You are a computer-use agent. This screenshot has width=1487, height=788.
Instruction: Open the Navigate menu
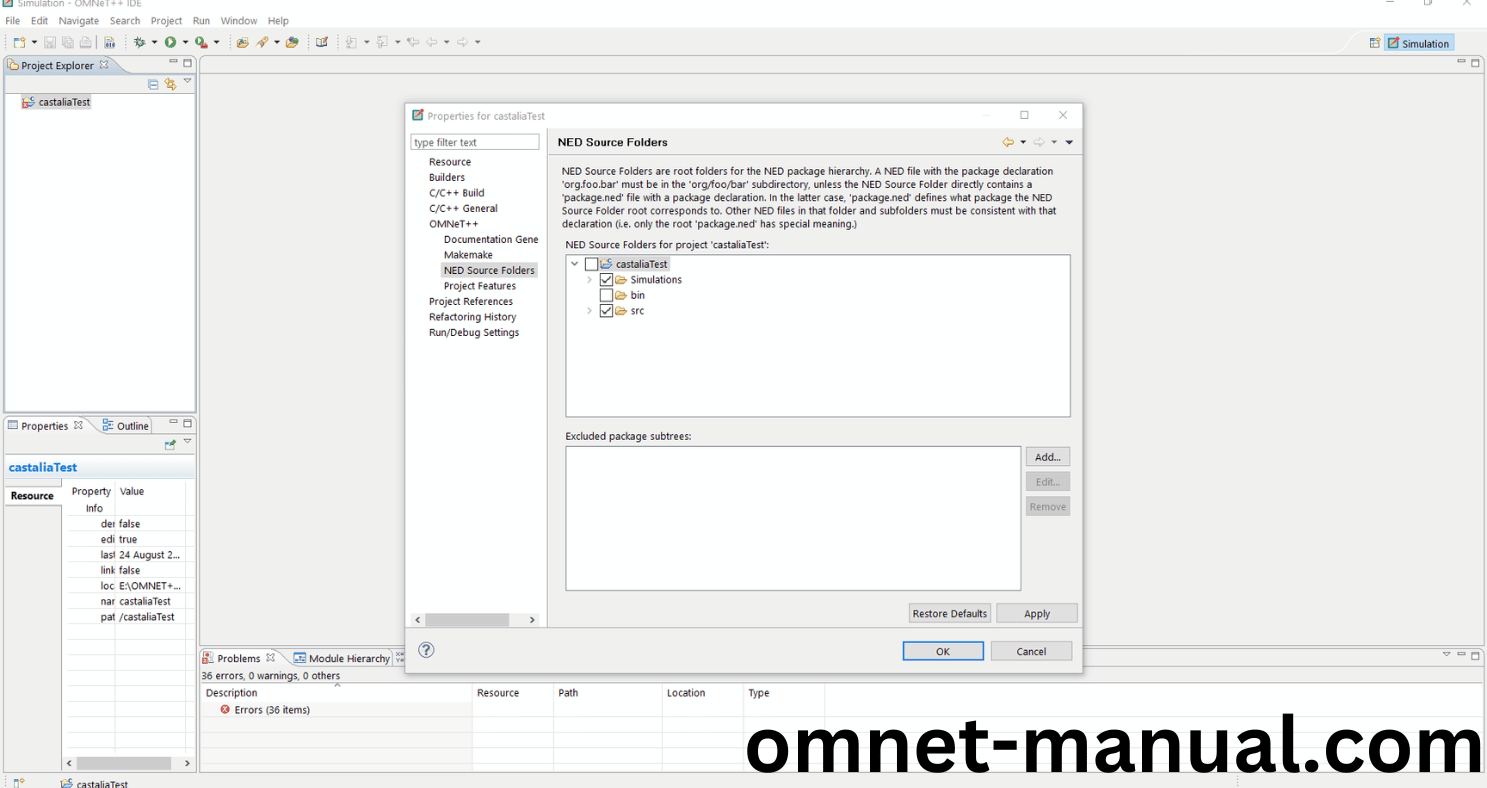pyautogui.click(x=79, y=20)
